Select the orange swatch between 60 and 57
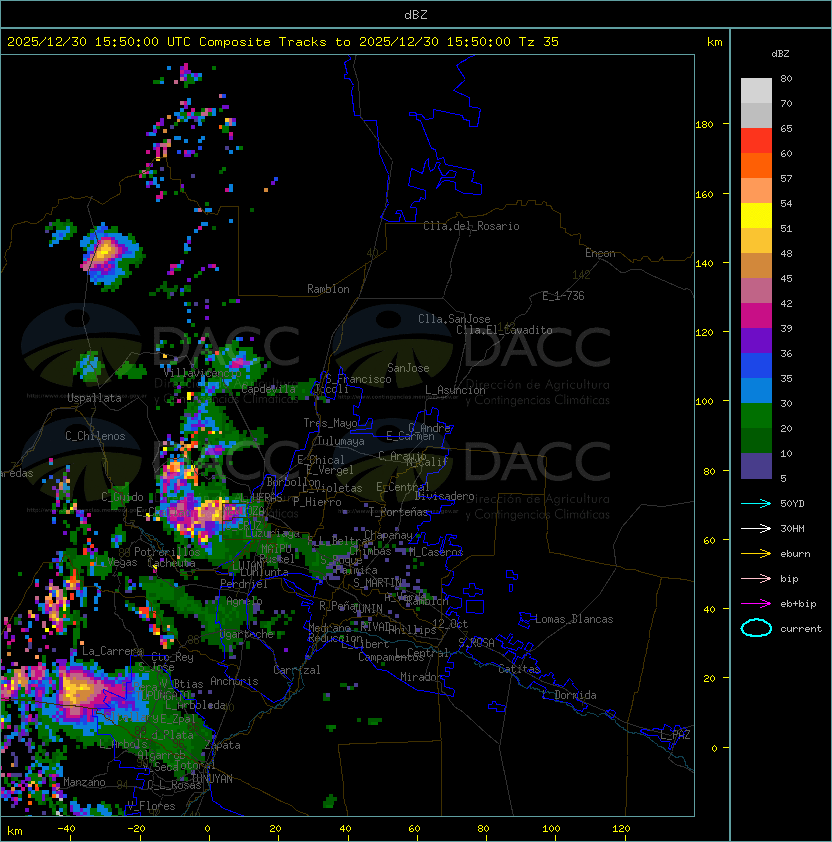The height and width of the screenshot is (842, 832). 756,165
